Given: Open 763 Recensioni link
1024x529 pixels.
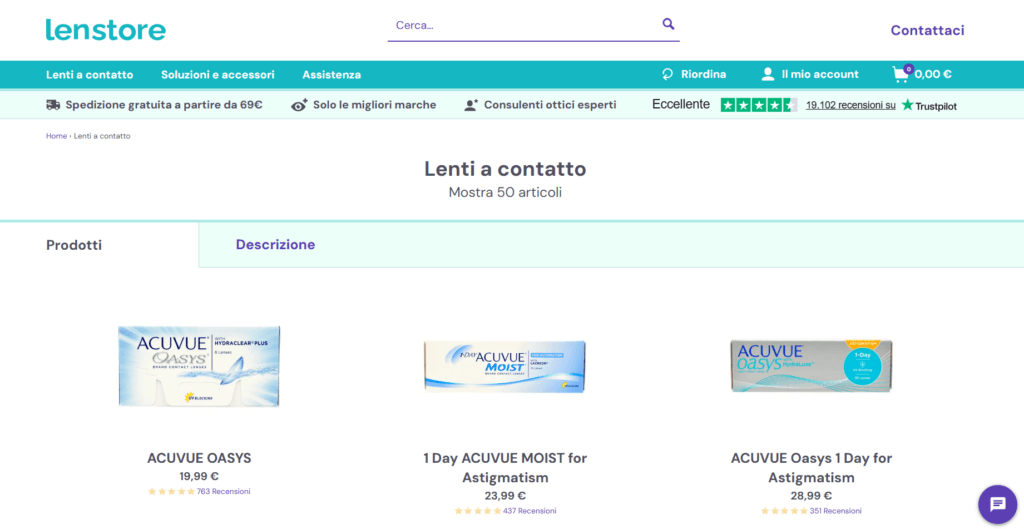Looking at the screenshot, I should [223, 492].
